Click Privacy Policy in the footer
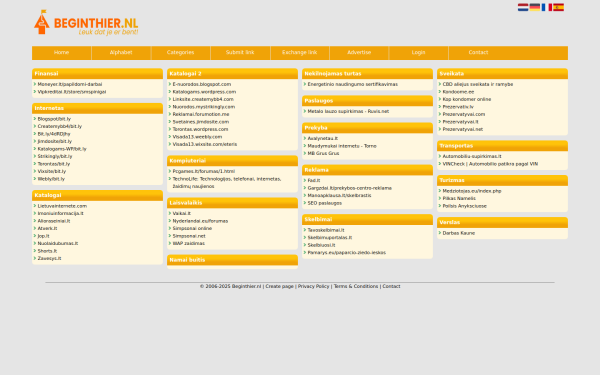 (313, 286)
